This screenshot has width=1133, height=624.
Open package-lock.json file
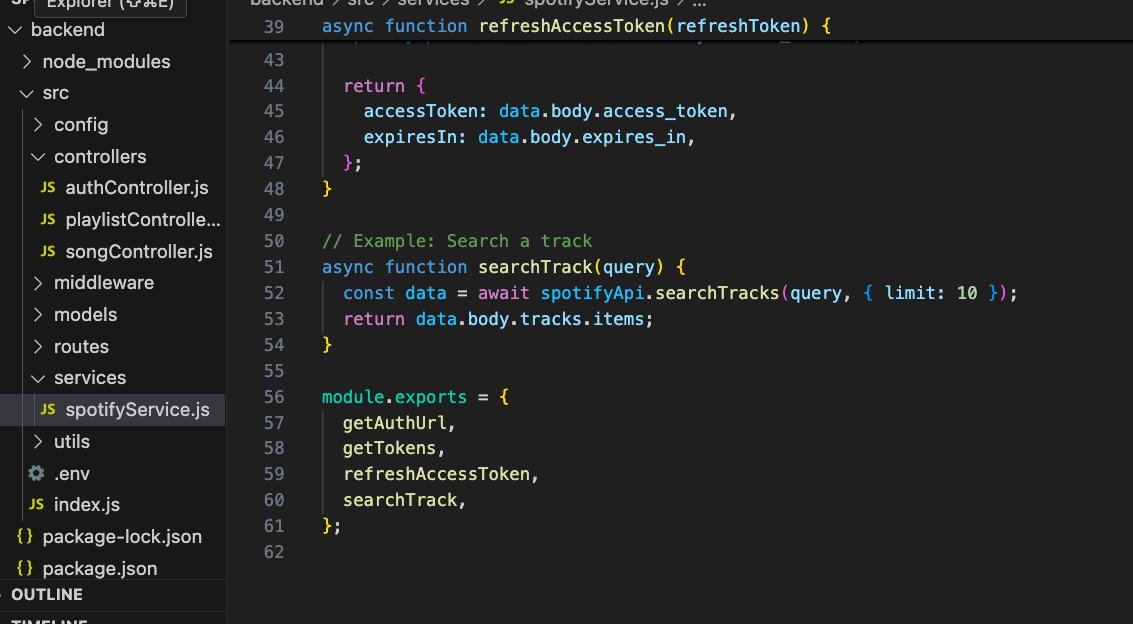pyautogui.click(x=122, y=537)
